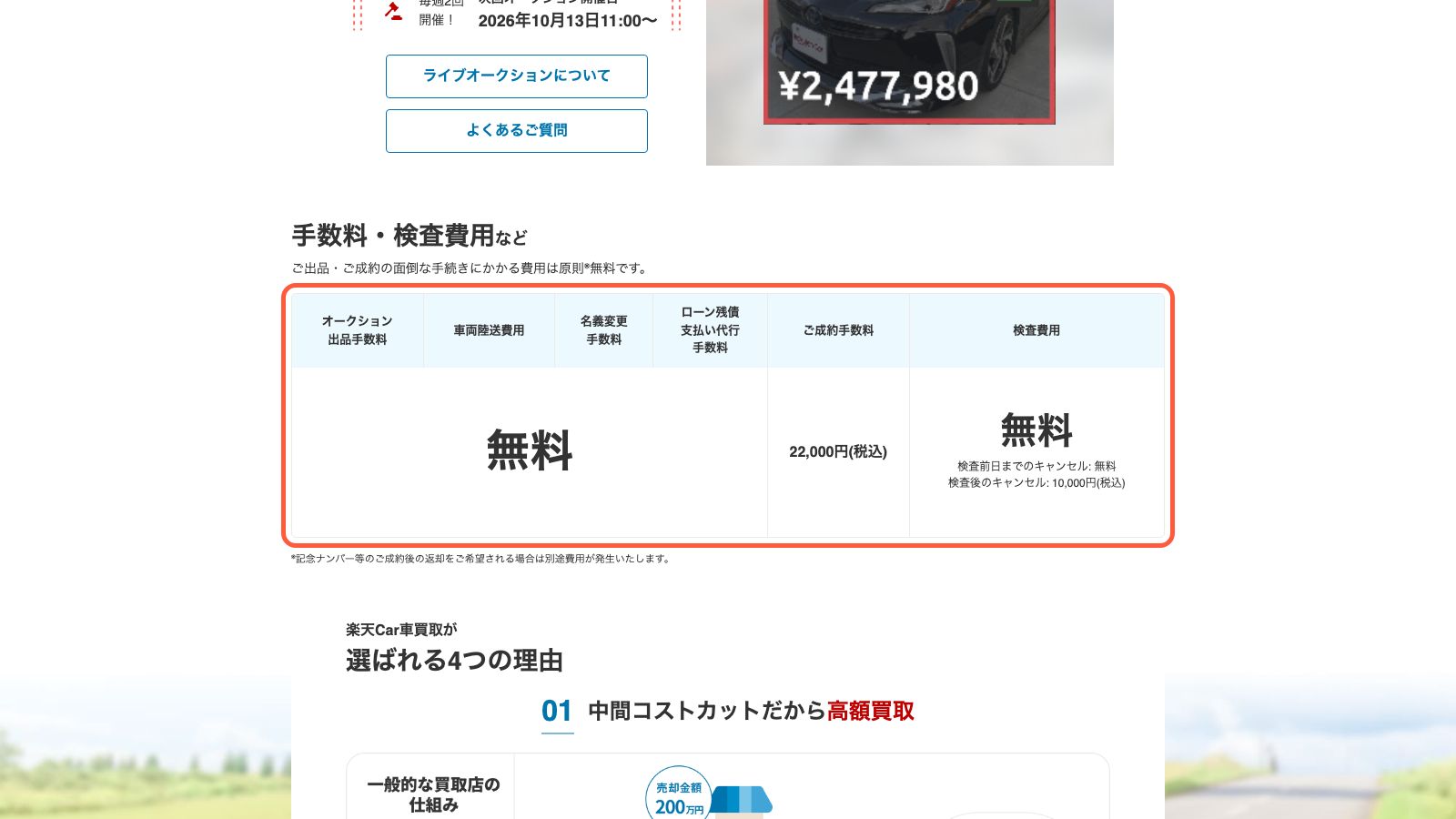
Task: Click the 名義変更手数料 column header
Action: 603,330
